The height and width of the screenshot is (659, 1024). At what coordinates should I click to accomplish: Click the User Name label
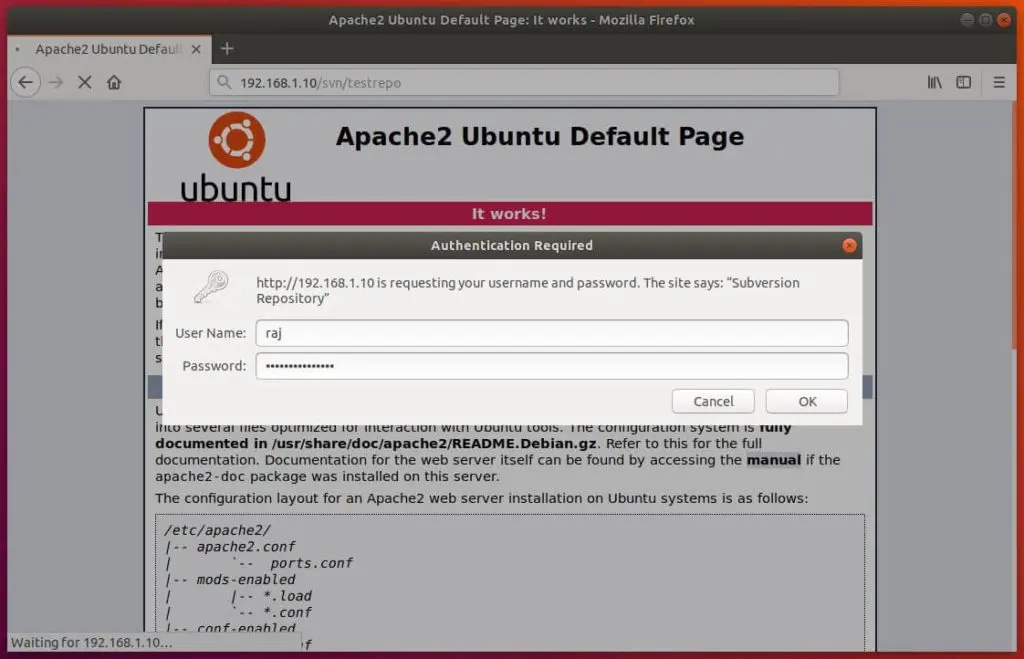tap(210, 333)
